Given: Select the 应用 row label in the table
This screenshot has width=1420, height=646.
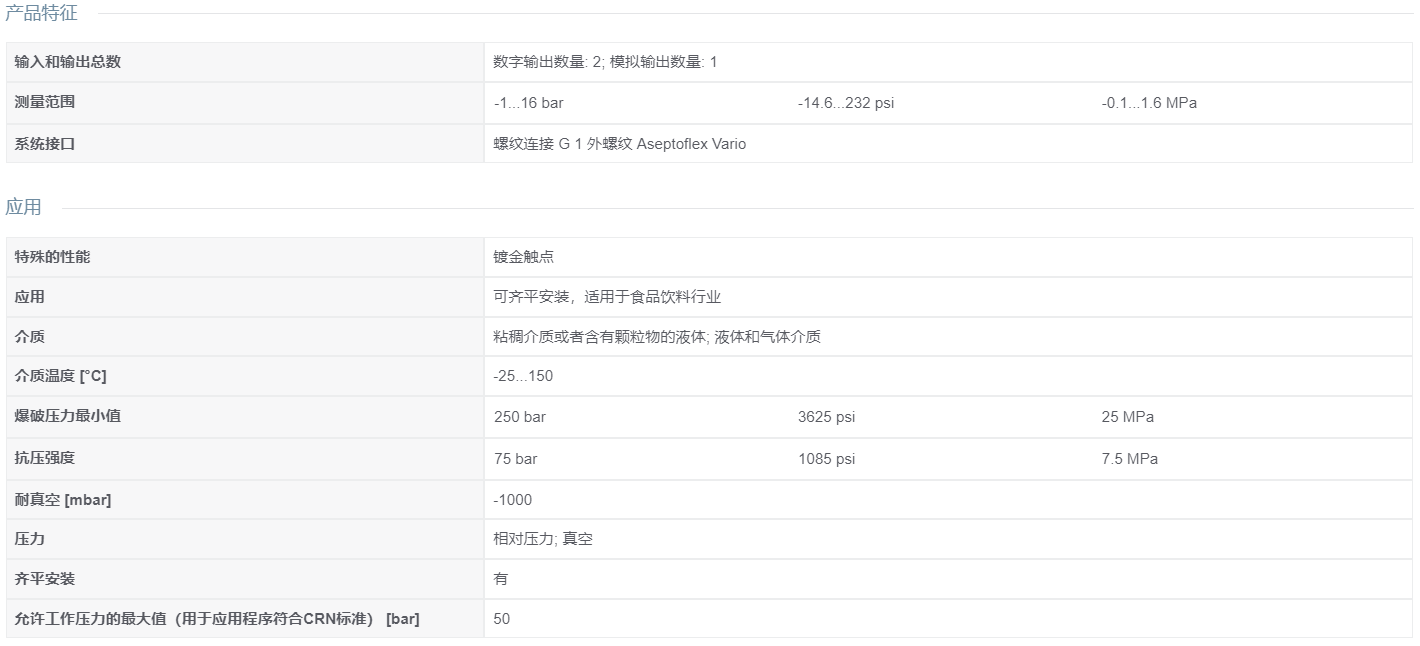Looking at the screenshot, I should click(x=30, y=297).
